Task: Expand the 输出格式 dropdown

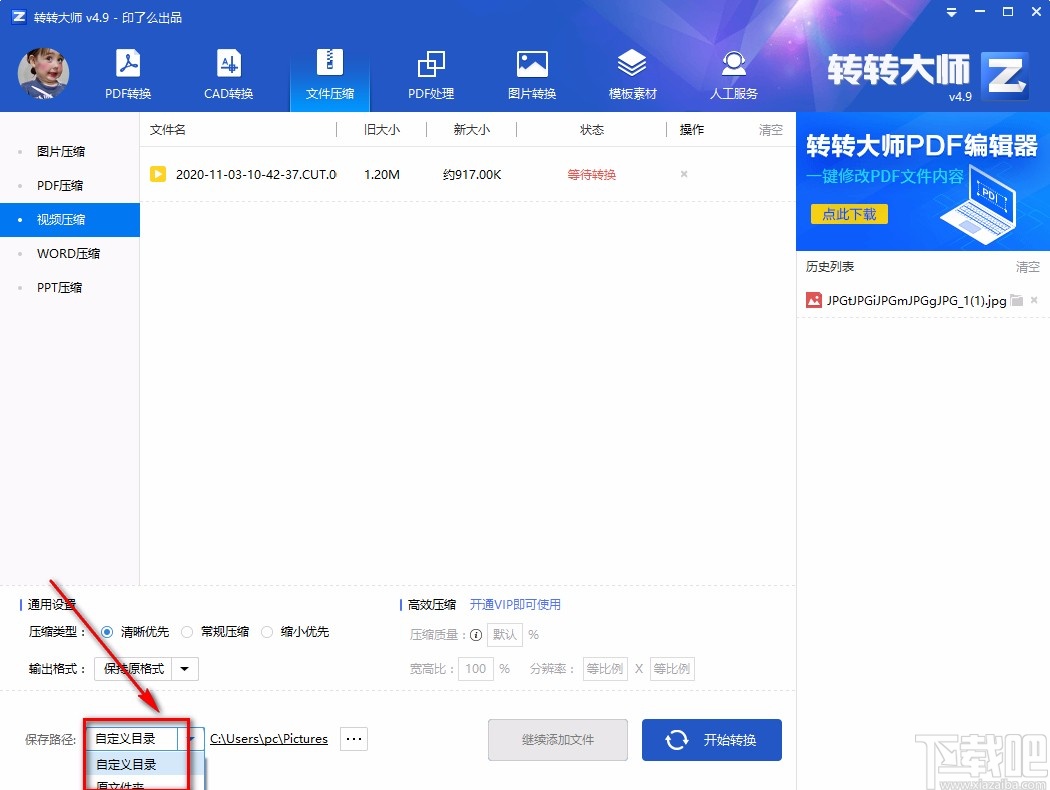Action: click(183, 668)
